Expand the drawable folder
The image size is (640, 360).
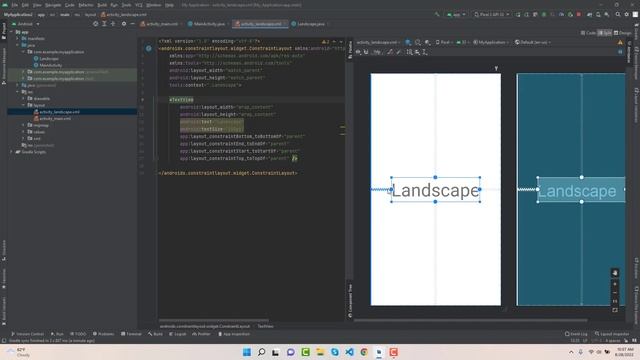tap(24, 98)
